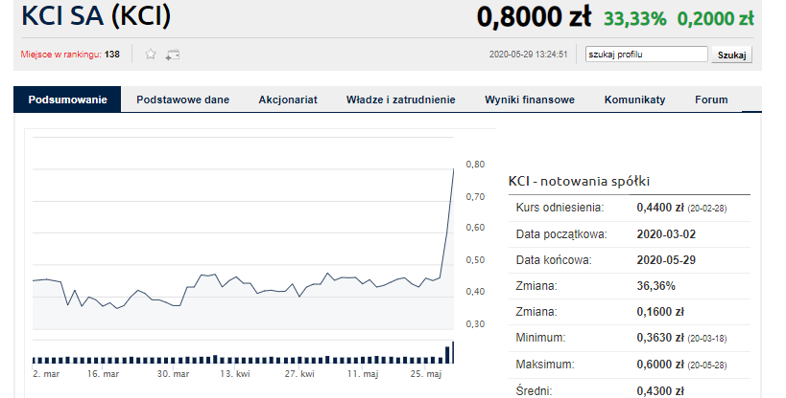786x398 pixels.
Task: Click the timestamp 2020-05-29 13:24:51
Action: pyautogui.click(x=528, y=54)
